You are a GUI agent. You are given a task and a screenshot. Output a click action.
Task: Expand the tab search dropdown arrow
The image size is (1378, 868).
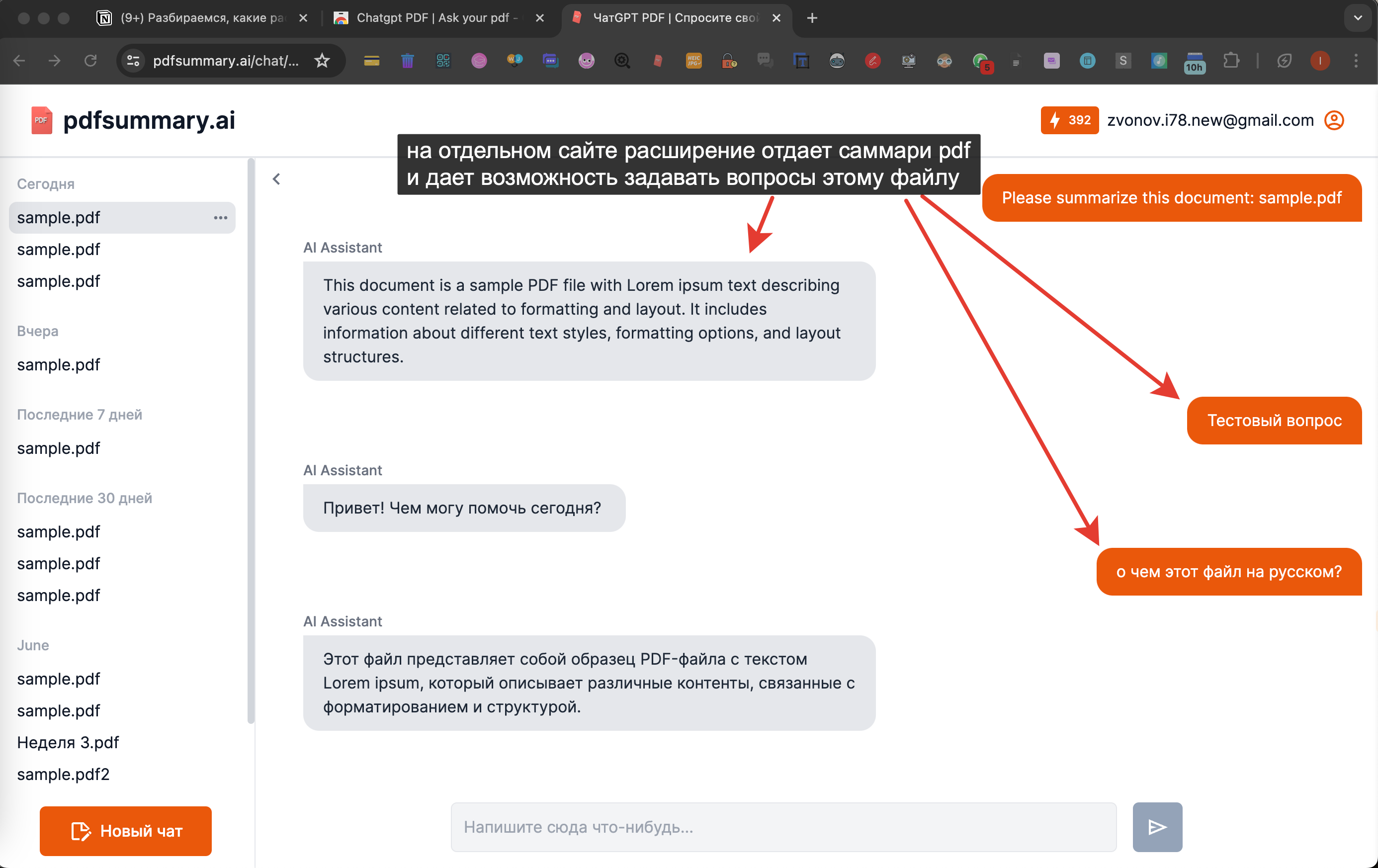pos(1358,18)
